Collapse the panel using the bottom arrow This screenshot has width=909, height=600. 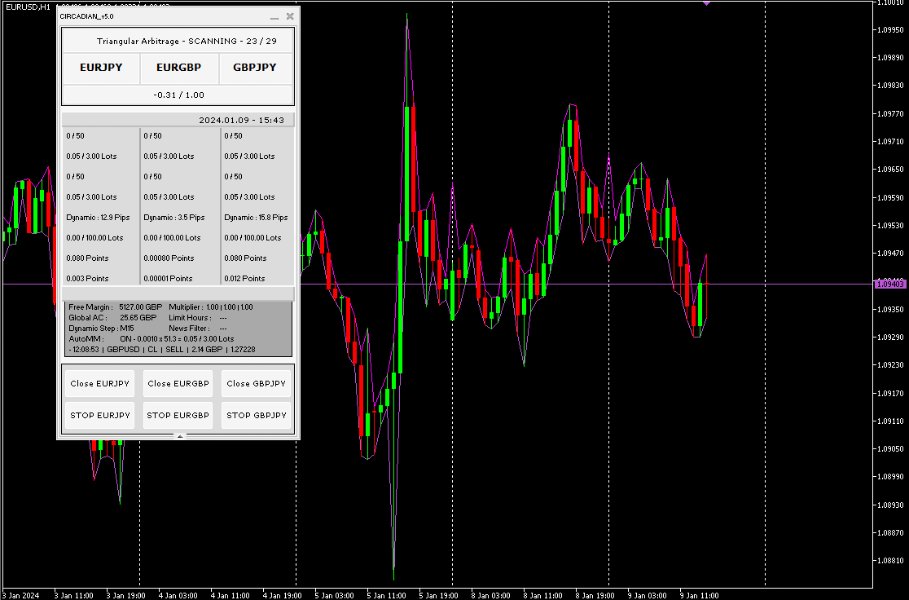[179, 436]
